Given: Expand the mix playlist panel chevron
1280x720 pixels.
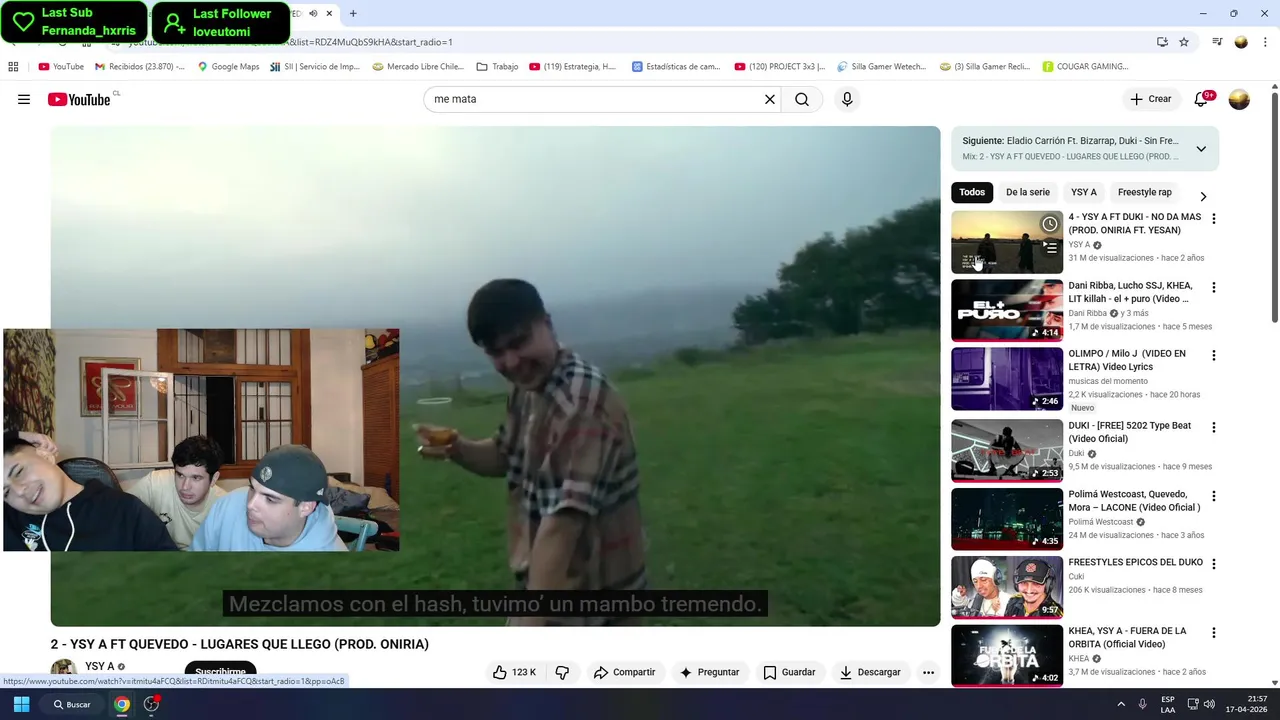Looking at the screenshot, I should (1201, 149).
